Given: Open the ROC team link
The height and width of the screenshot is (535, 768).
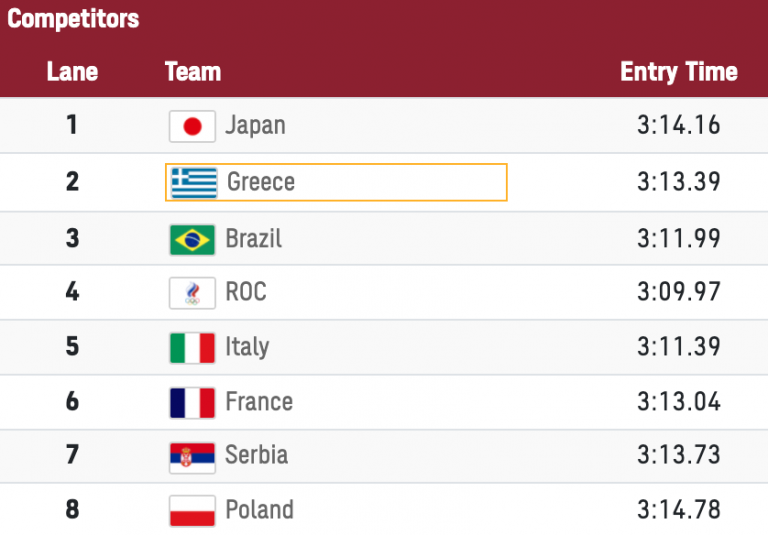Looking at the screenshot, I should pyautogui.click(x=246, y=293).
